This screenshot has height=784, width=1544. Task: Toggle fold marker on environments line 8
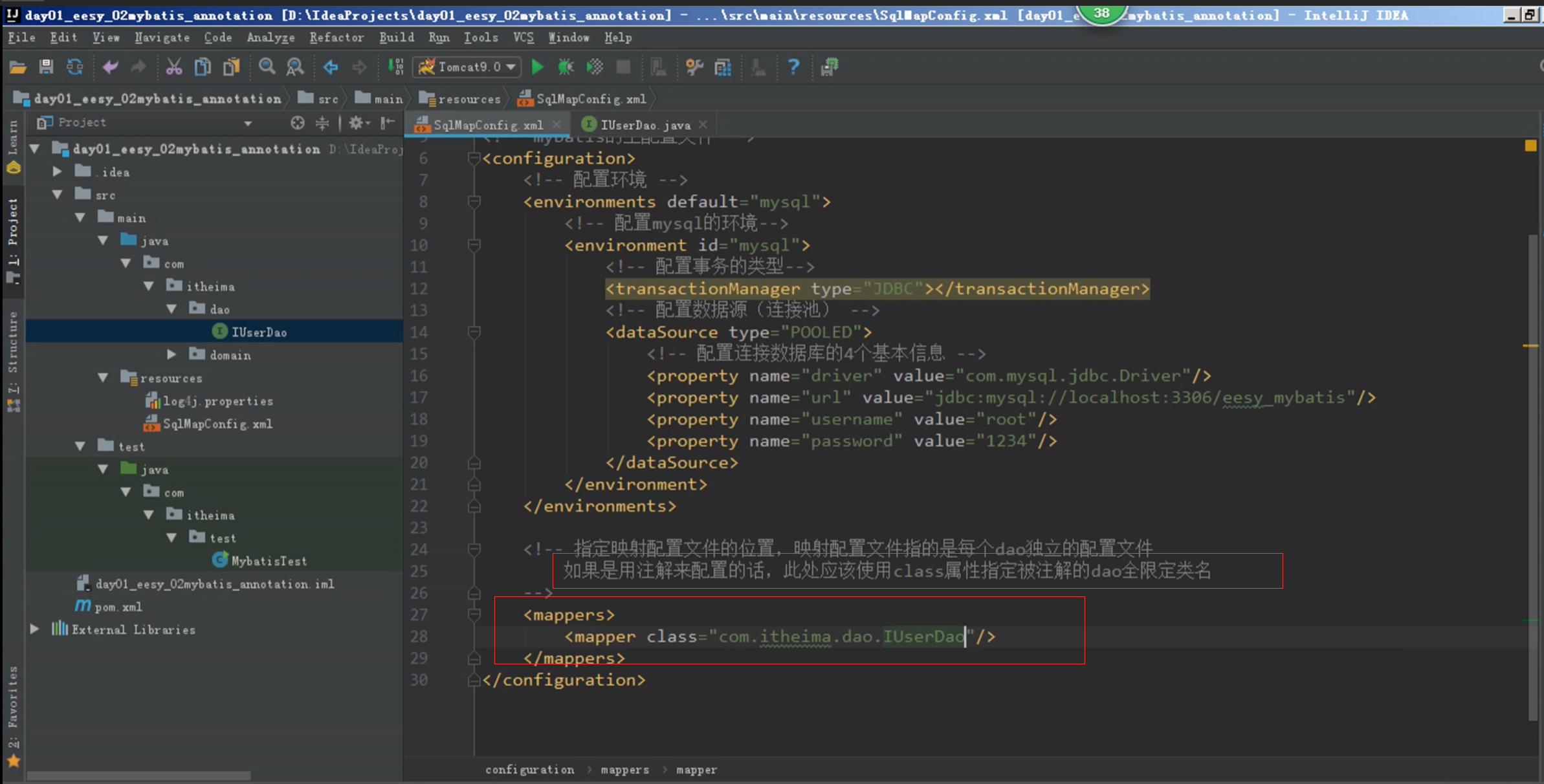[x=474, y=202]
